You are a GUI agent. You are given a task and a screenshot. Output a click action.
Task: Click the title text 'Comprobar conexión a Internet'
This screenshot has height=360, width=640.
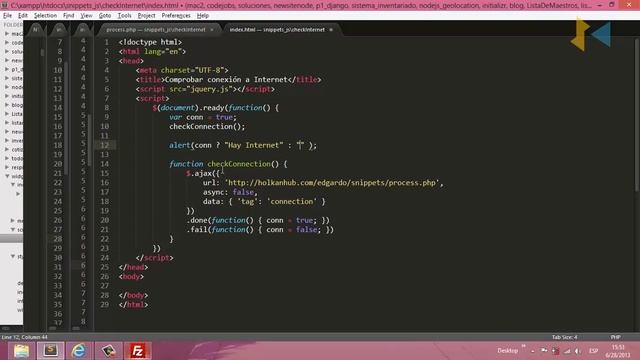pyautogui.click(x=226, y=80)
